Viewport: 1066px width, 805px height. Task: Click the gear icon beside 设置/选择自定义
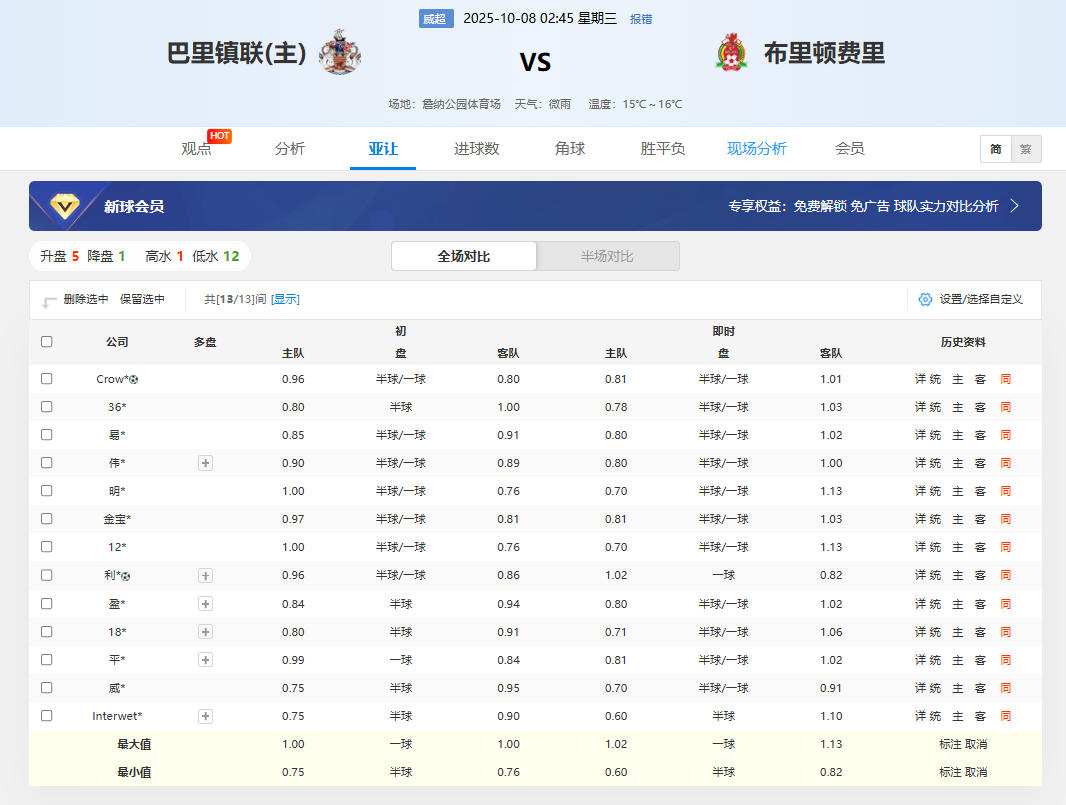925,299
